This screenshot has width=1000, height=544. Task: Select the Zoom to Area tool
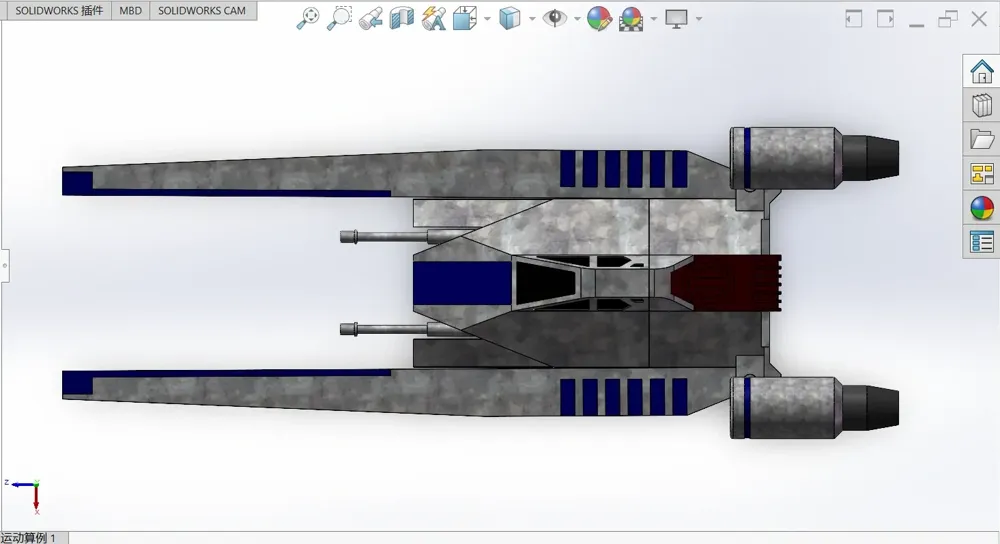[x=339, y=18]
